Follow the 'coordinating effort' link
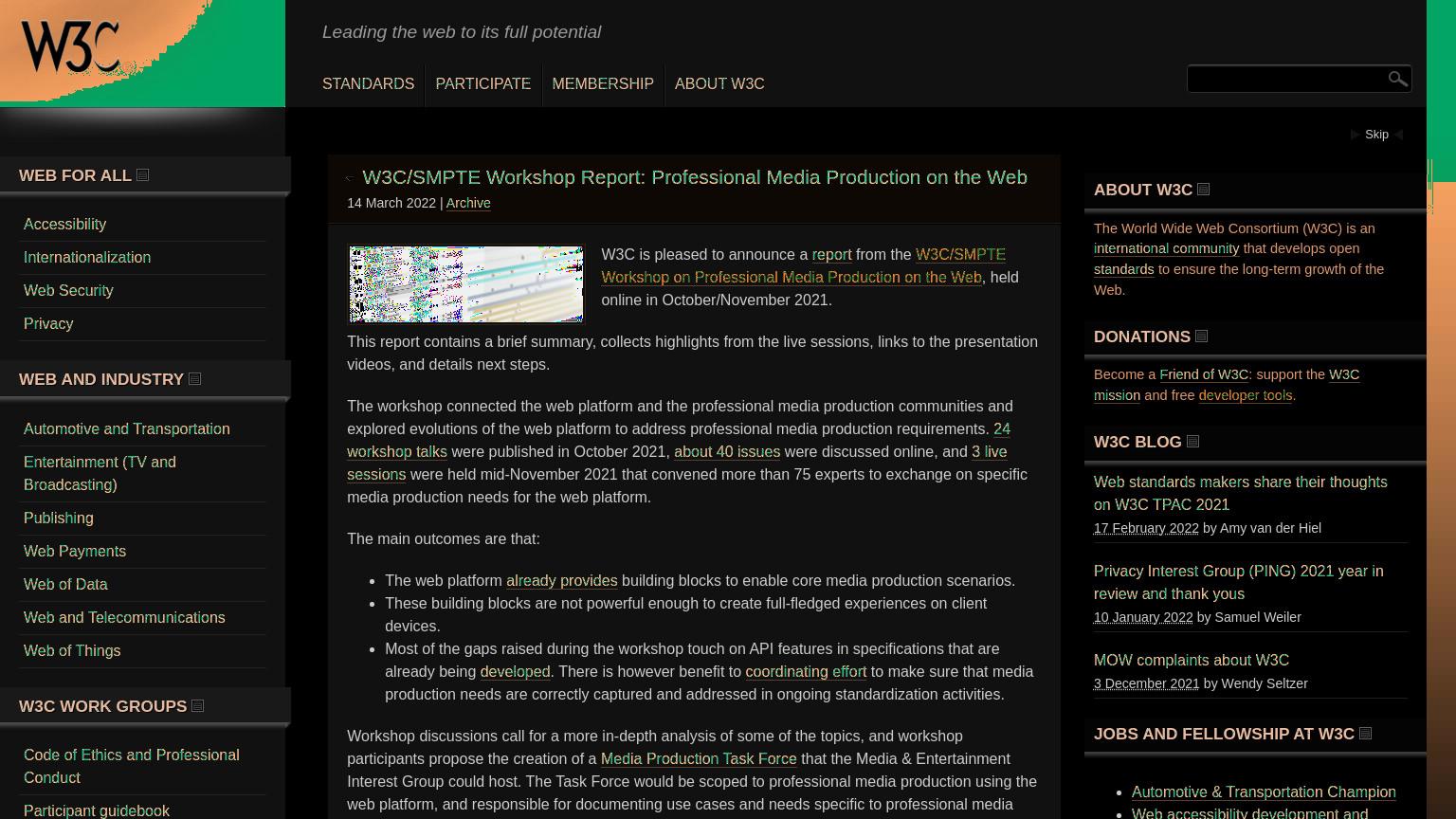This screenshot has height=819, width=1456. [x=806, y=671]
